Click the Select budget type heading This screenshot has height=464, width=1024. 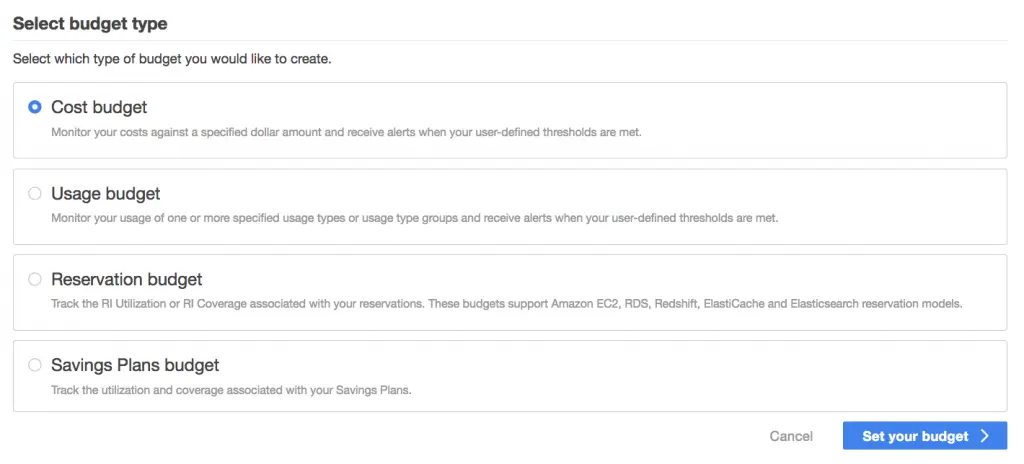(90, 24)
